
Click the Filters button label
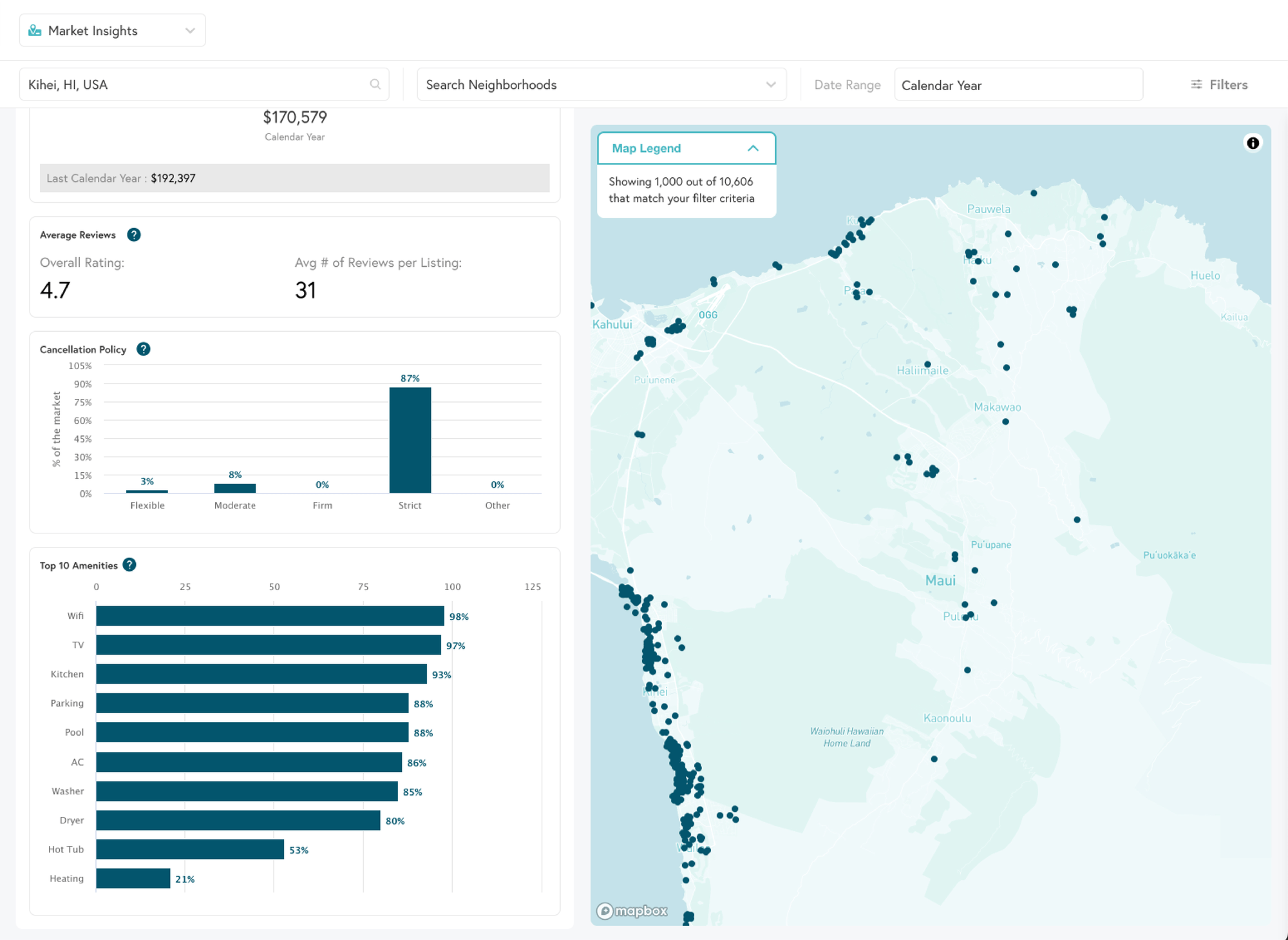[x=1228, y=84]
